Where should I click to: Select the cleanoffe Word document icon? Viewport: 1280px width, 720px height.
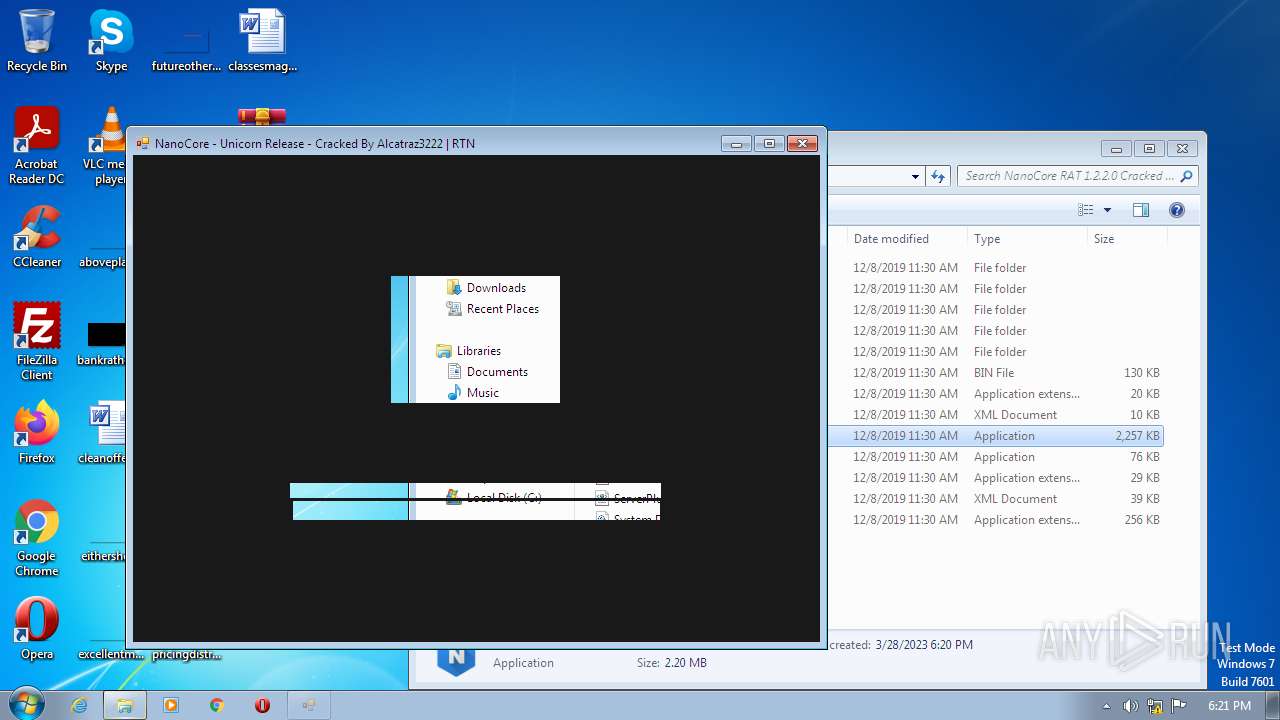click(x=106, y=433)
